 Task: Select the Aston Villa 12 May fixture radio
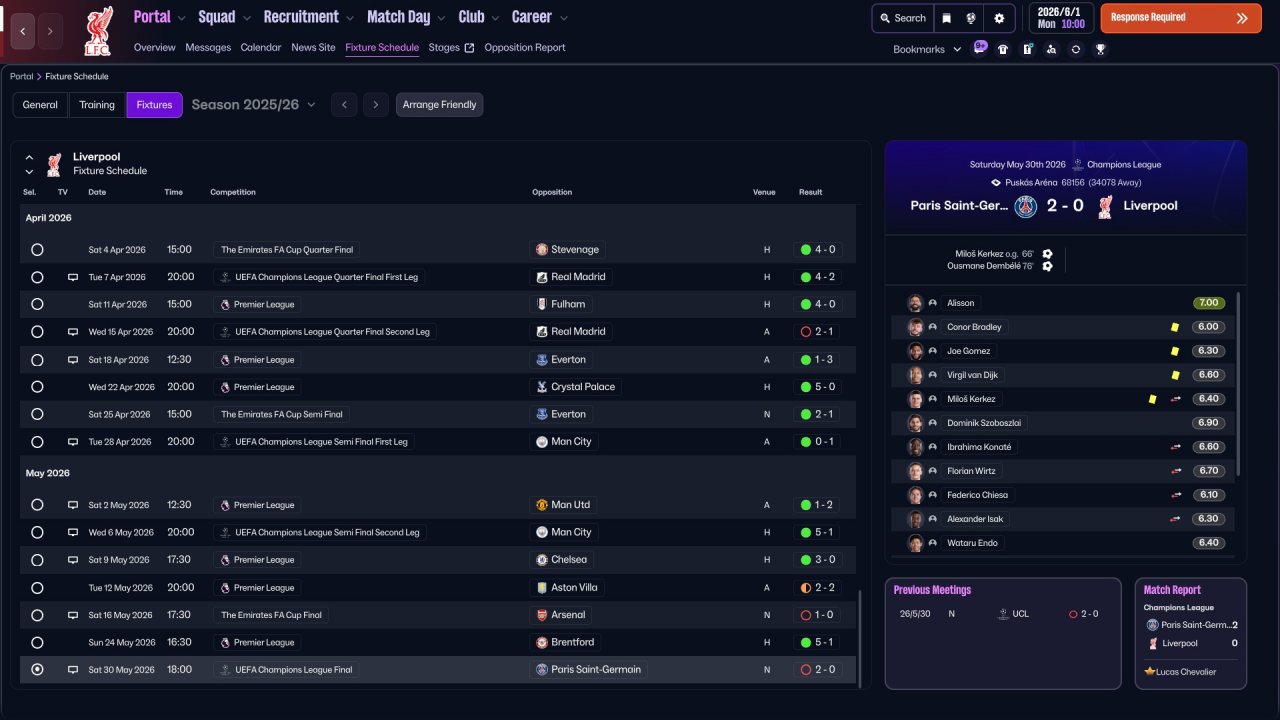point(37,588)
